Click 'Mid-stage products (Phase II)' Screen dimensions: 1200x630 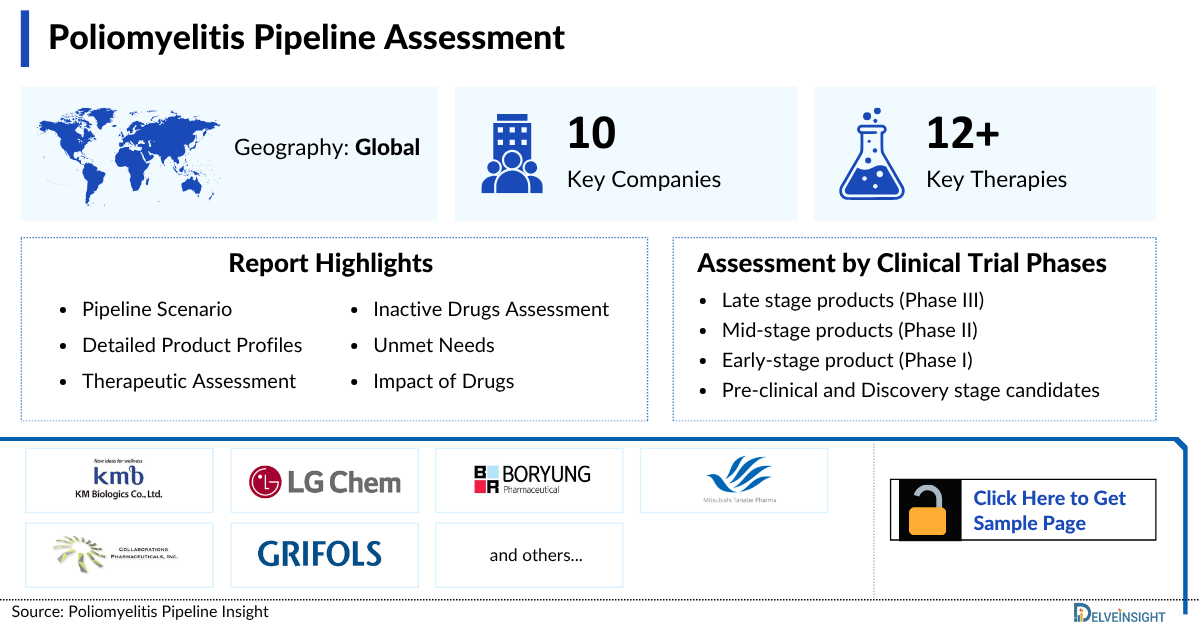tap(850, 330)
